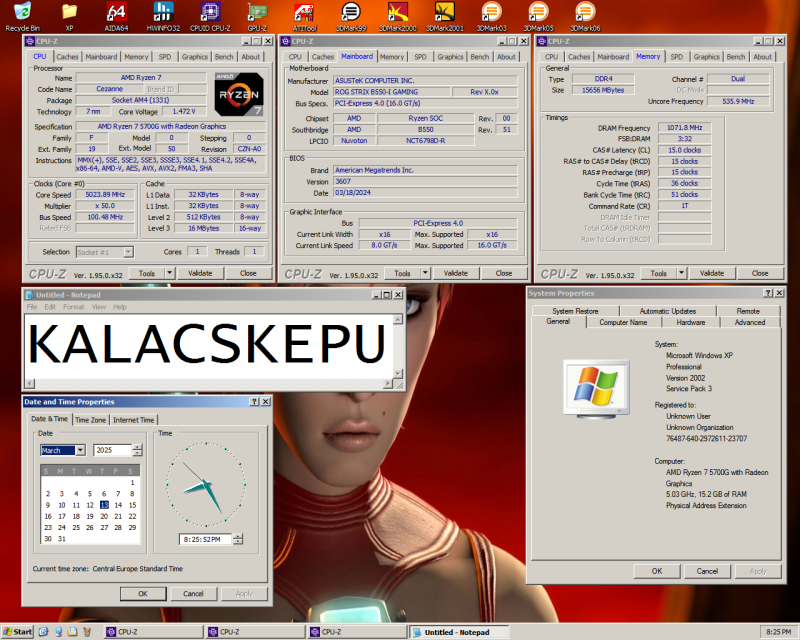Click the CPU-Z icon in the Memory window title bar
This screenshot has height=640, width=800.
pos(542,41)
